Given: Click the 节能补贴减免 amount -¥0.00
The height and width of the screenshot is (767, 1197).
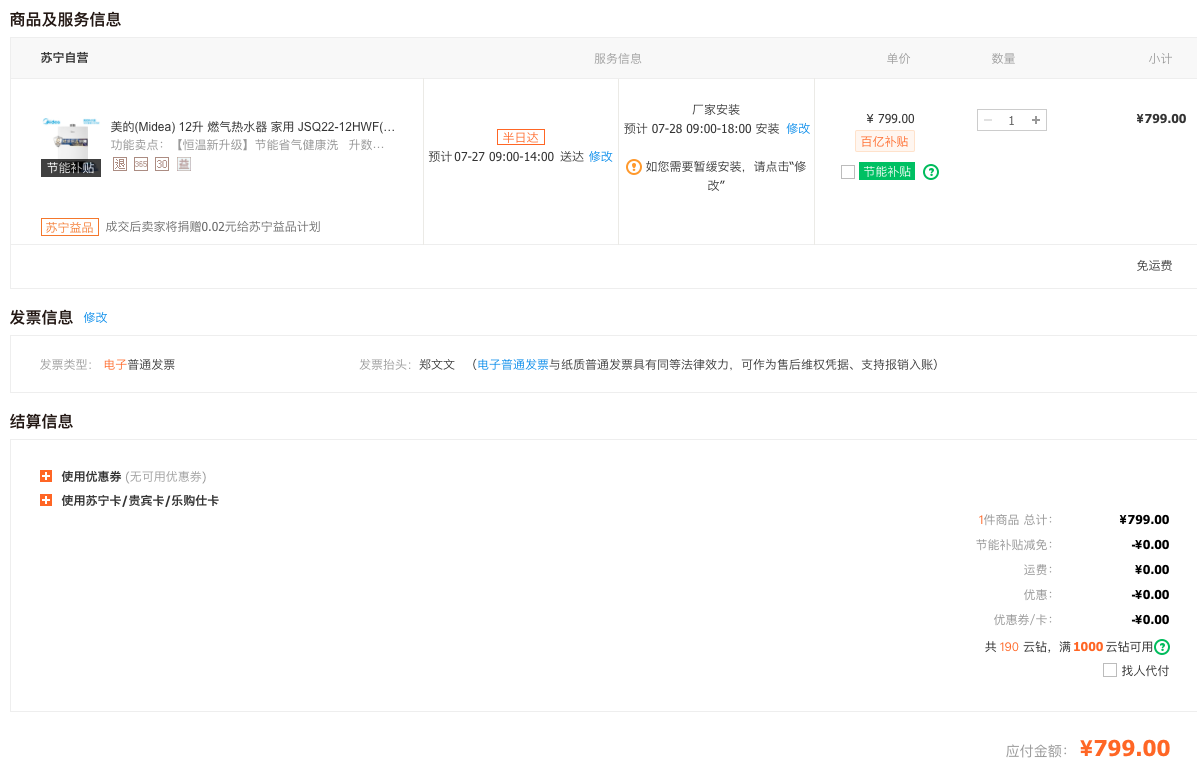Looking at the screenshot, I should pyautogui.click(x=1150, y=545).
